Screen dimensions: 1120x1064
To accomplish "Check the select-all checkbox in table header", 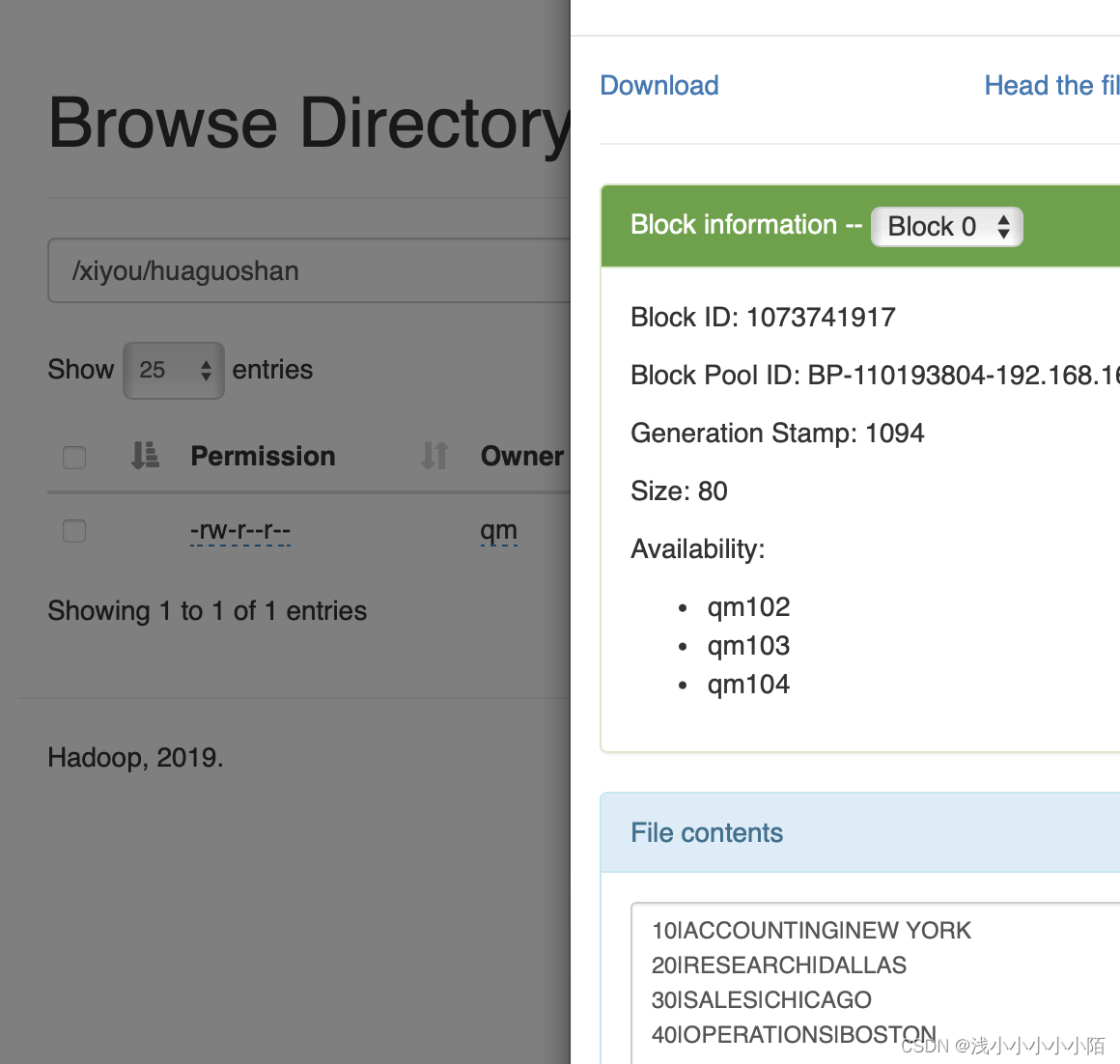I will (73, 457).
